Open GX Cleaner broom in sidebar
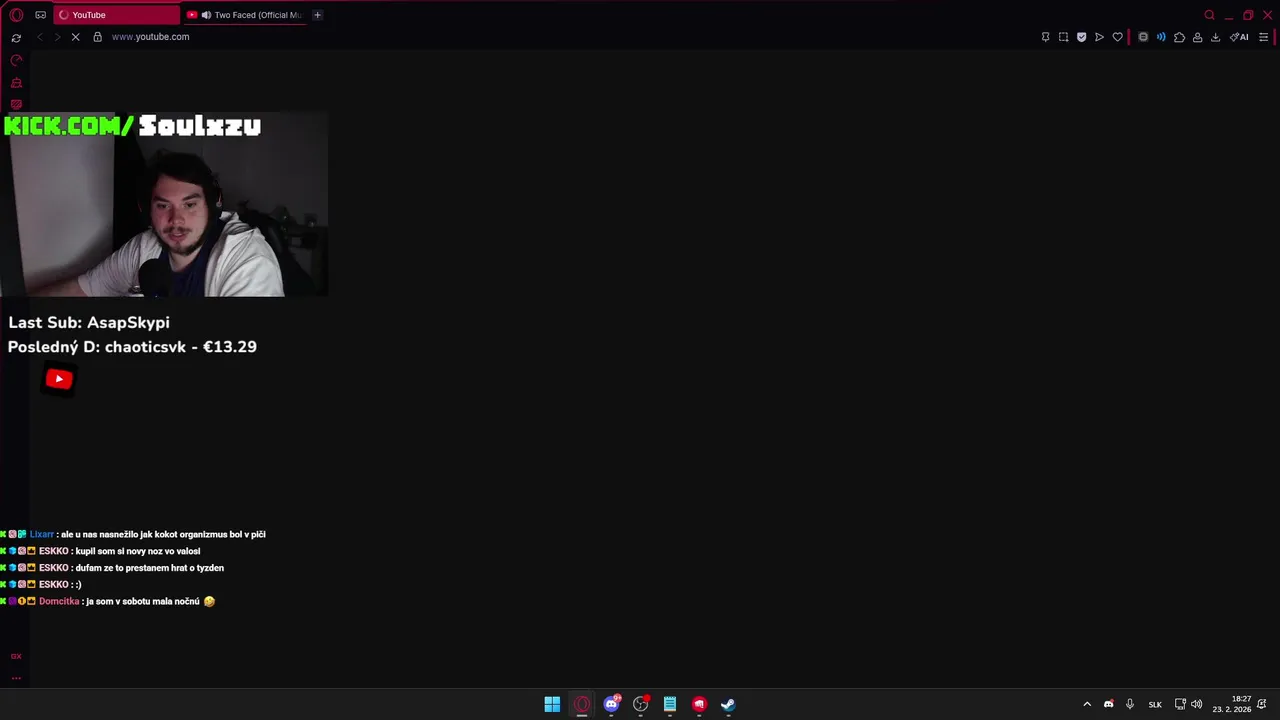Viewport: 1280px width, 720px height. [16, 83]
